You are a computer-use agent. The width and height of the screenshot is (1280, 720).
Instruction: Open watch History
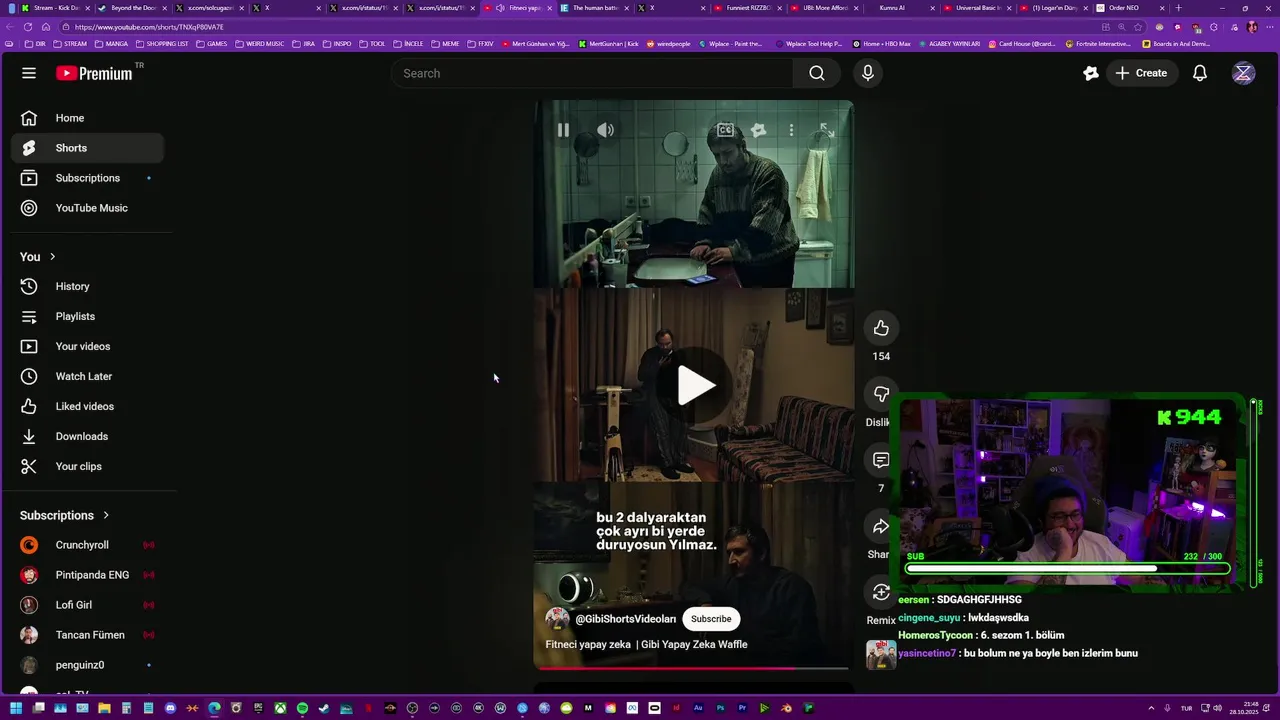click(x=88, y=286)
